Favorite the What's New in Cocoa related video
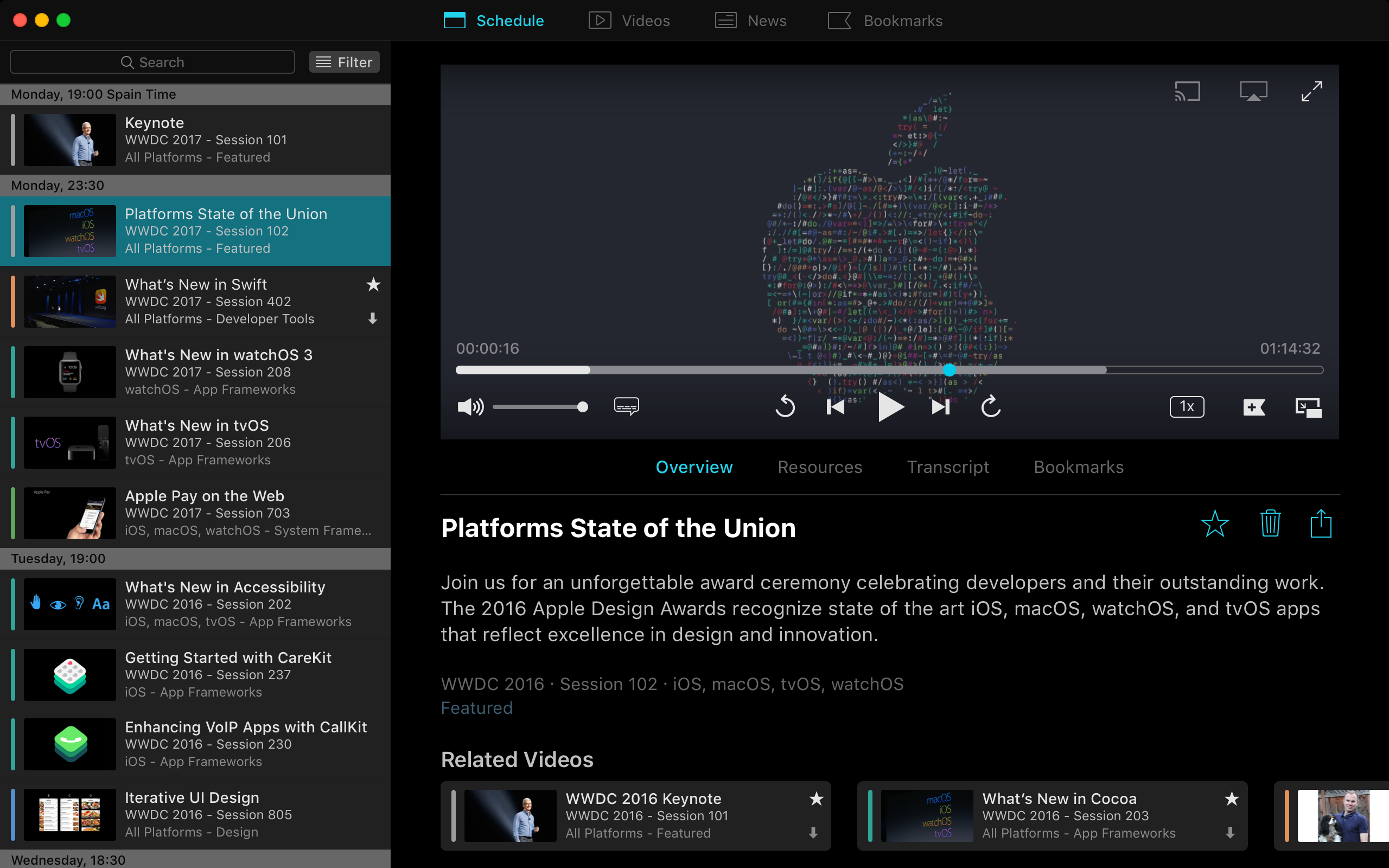The image size is (1389, 868). pyautogui.click(x=1232, y=799)
